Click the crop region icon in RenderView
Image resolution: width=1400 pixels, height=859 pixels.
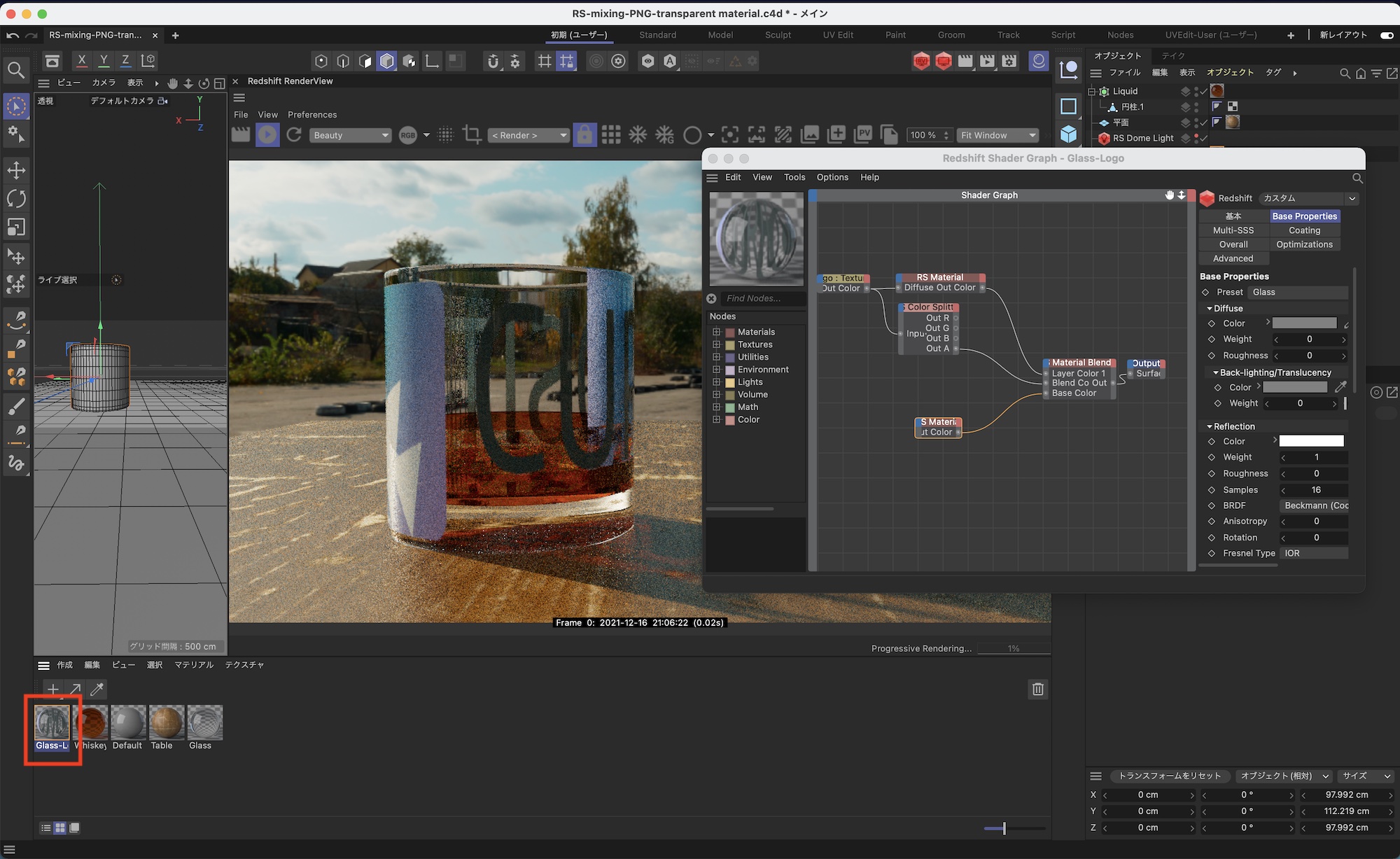[472, 135]
